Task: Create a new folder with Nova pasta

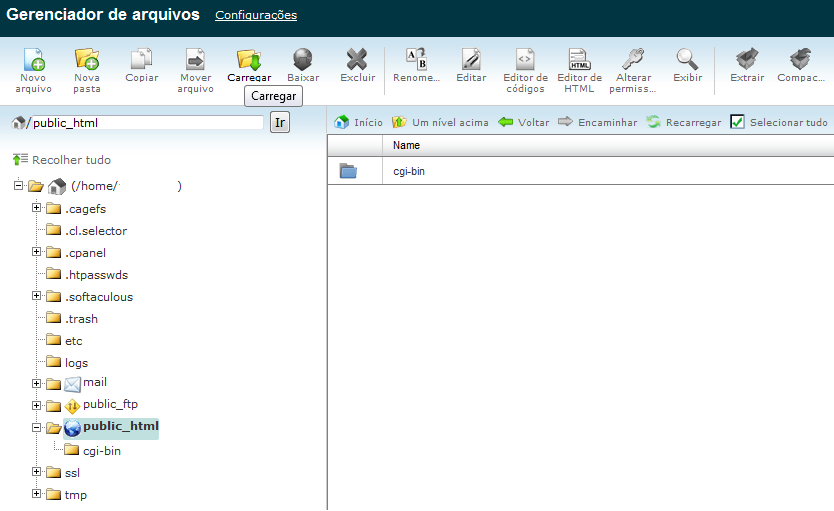Action: tap(87, 60)
